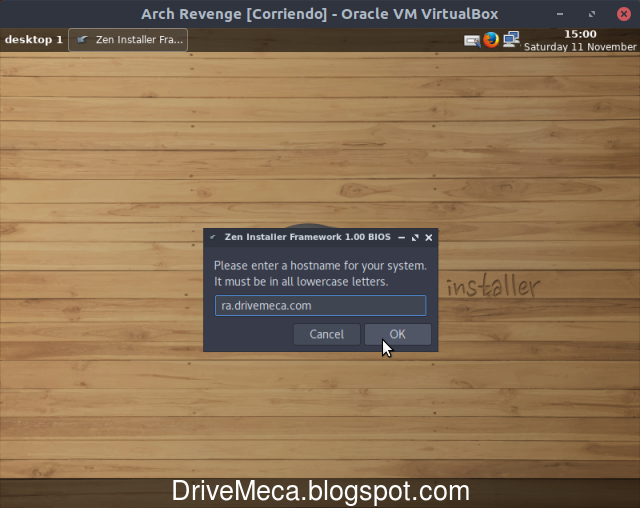The width and height of the screenshot is (640, 508).
Task: Switch the desktop 1 workspace label
Action: (x=33, y=40)
